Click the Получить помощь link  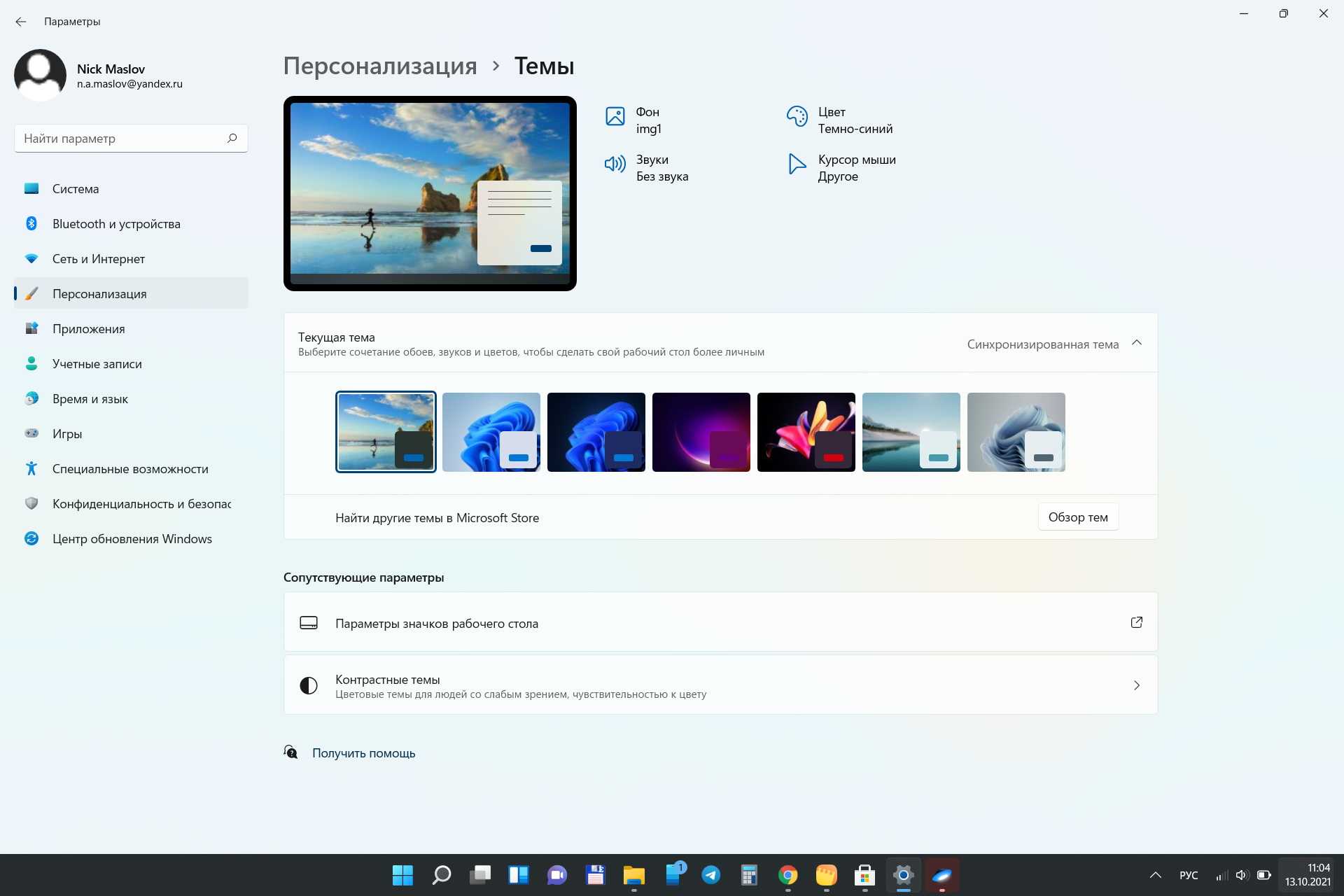(x=363, y=753)
